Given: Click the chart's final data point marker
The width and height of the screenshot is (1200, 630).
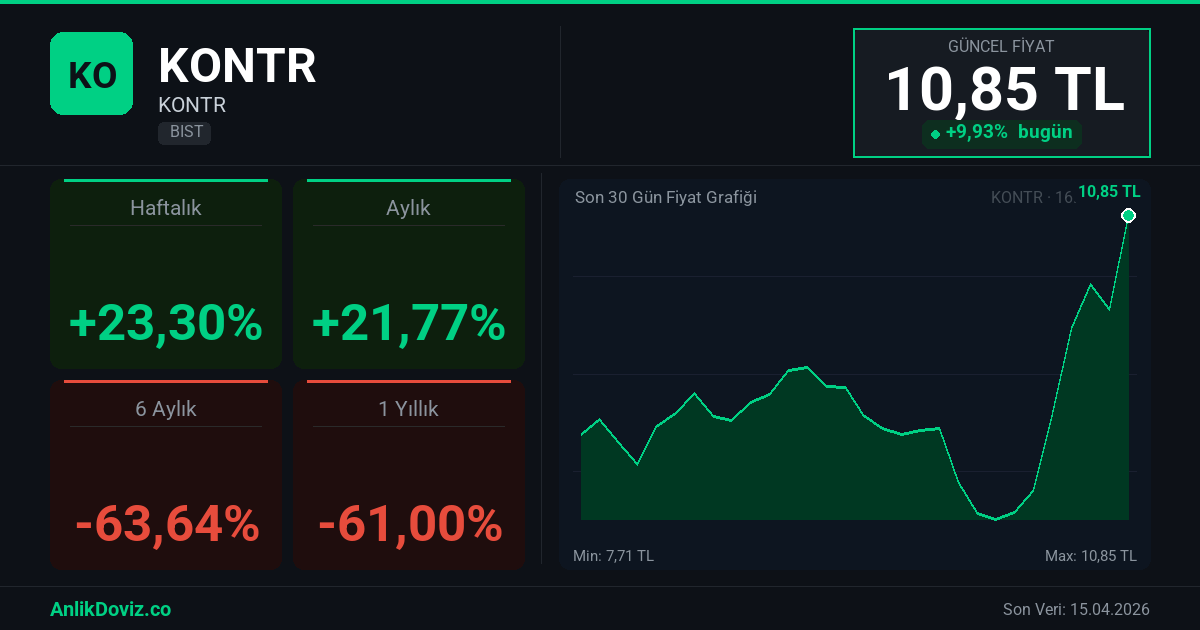Looking at the screenshot, I should click(1128, 216).
